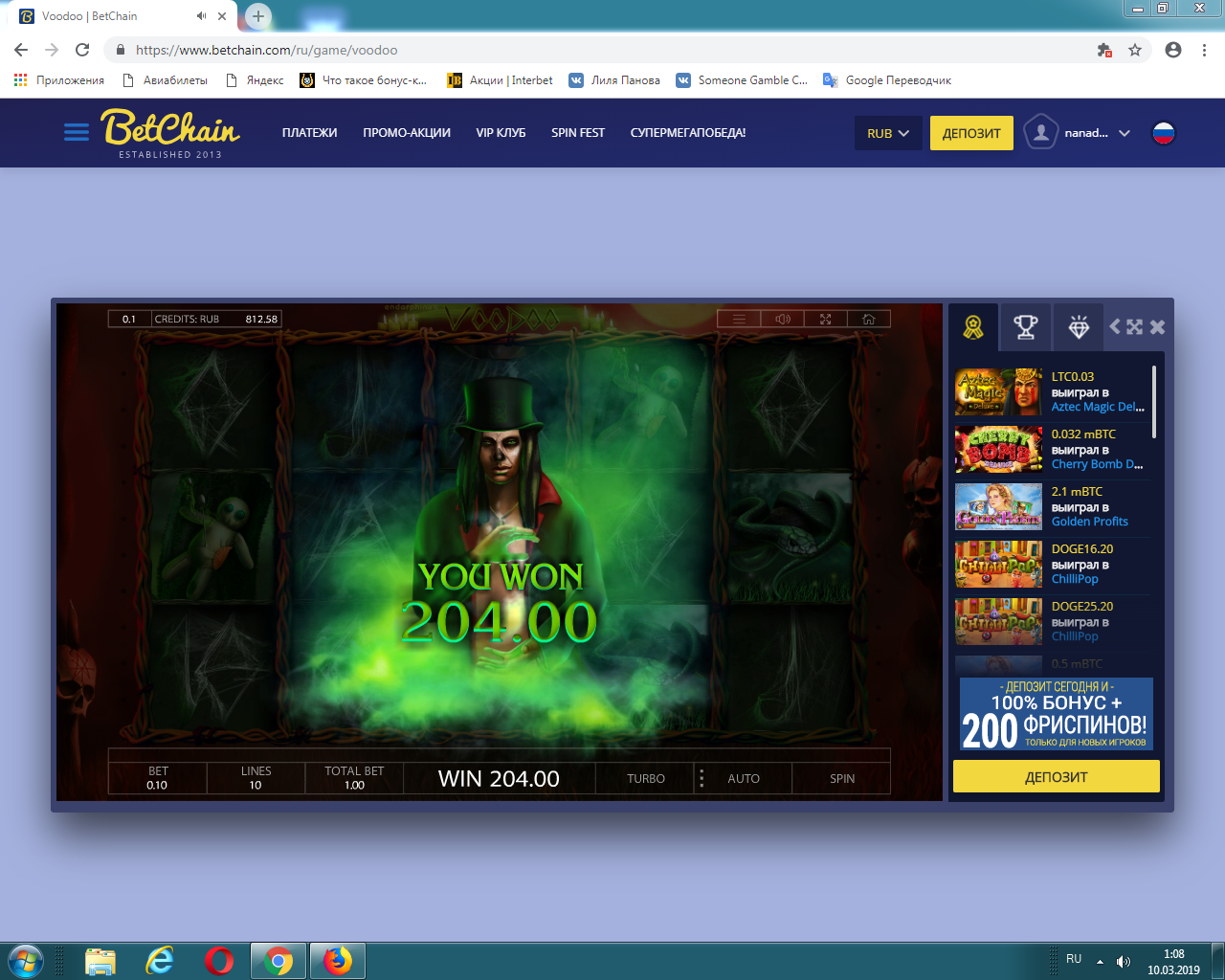Toggle the game's fullscreen mode icon
This screenshot has width=1225, height=980.
[x=825, y=319]
